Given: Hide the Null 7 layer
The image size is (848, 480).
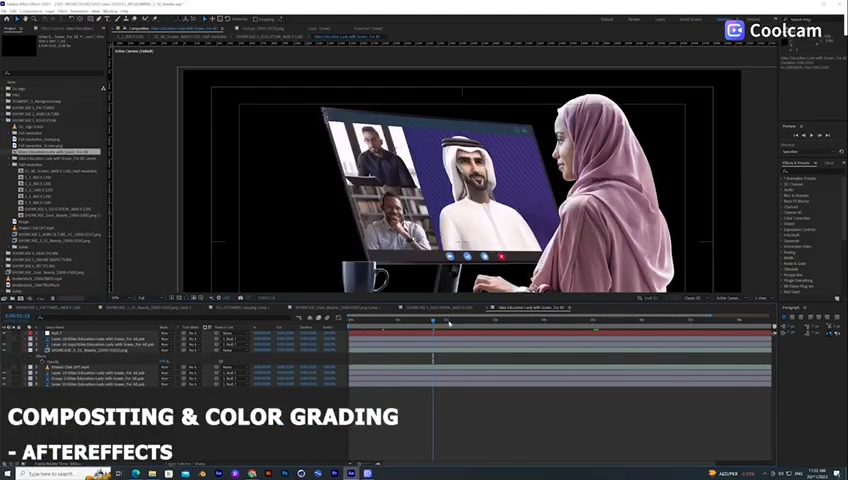Looking at the screenshot, I should [x=4, y=333].
